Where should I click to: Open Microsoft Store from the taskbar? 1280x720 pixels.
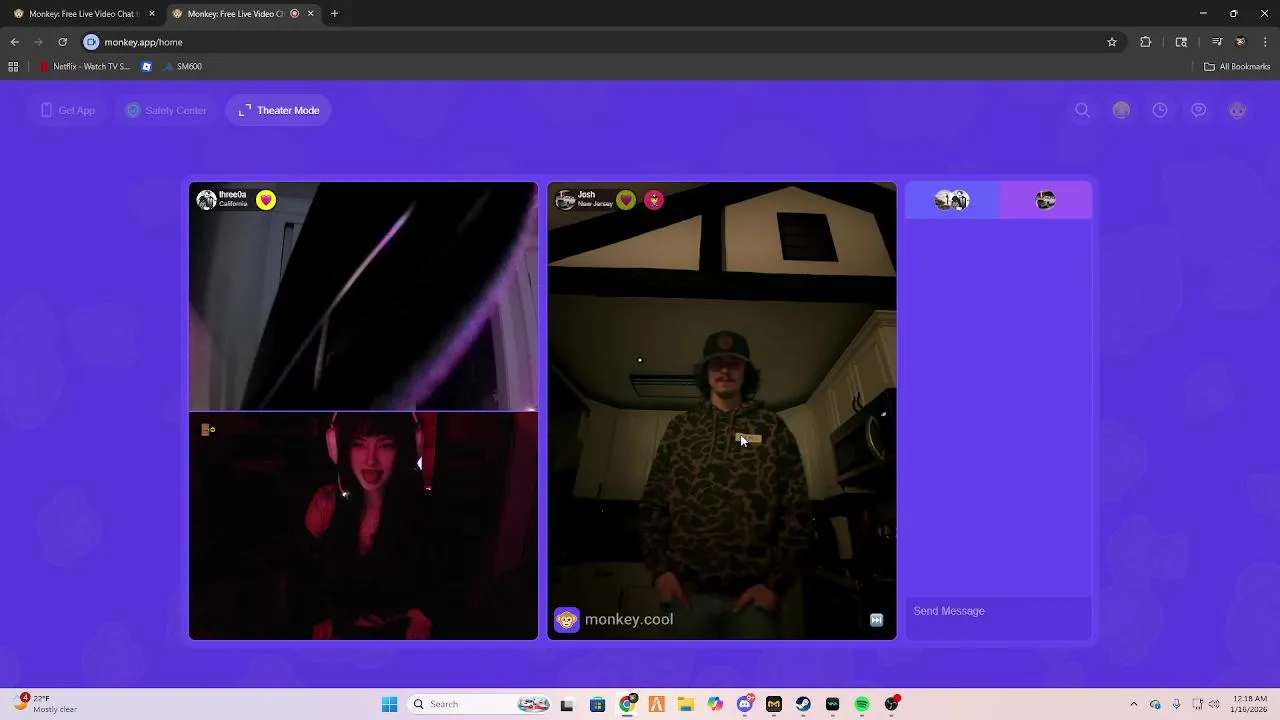click(x=597, y=704)
